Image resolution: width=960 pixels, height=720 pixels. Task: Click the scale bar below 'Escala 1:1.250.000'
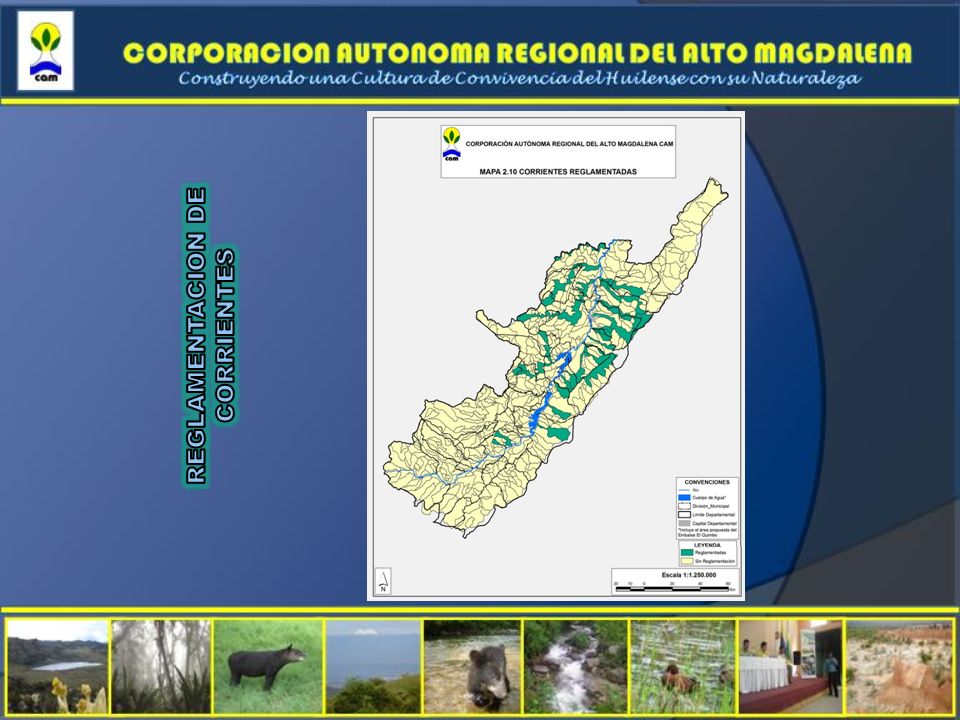click(x=672, y=589)
